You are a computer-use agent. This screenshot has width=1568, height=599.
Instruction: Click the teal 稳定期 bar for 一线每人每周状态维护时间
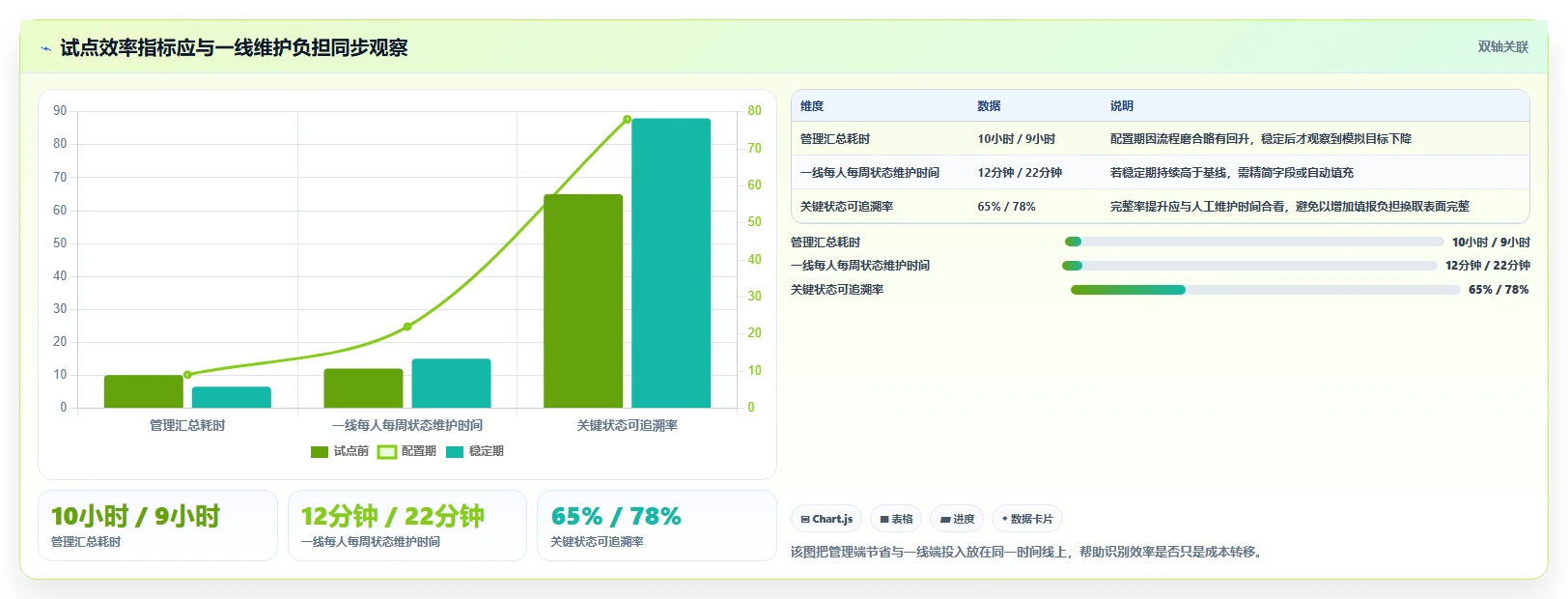(451, 384)
